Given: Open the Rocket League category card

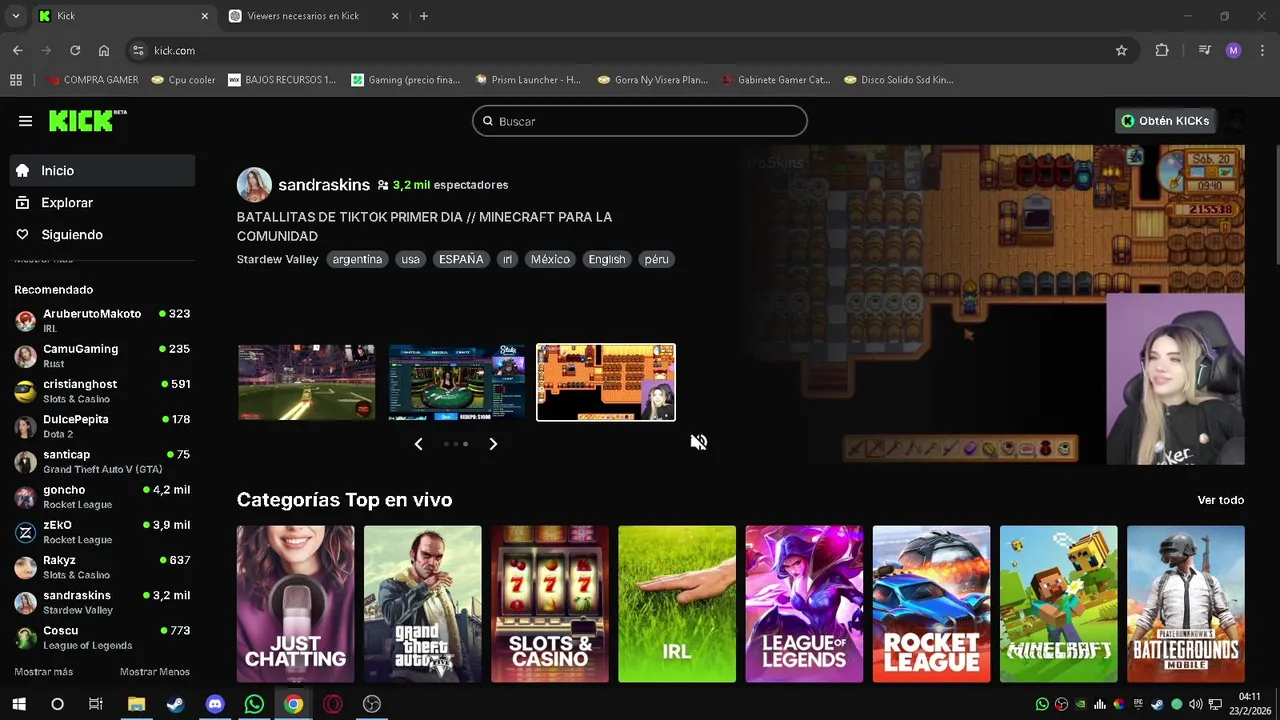Looking at the screenshot, I should [931, 604].
